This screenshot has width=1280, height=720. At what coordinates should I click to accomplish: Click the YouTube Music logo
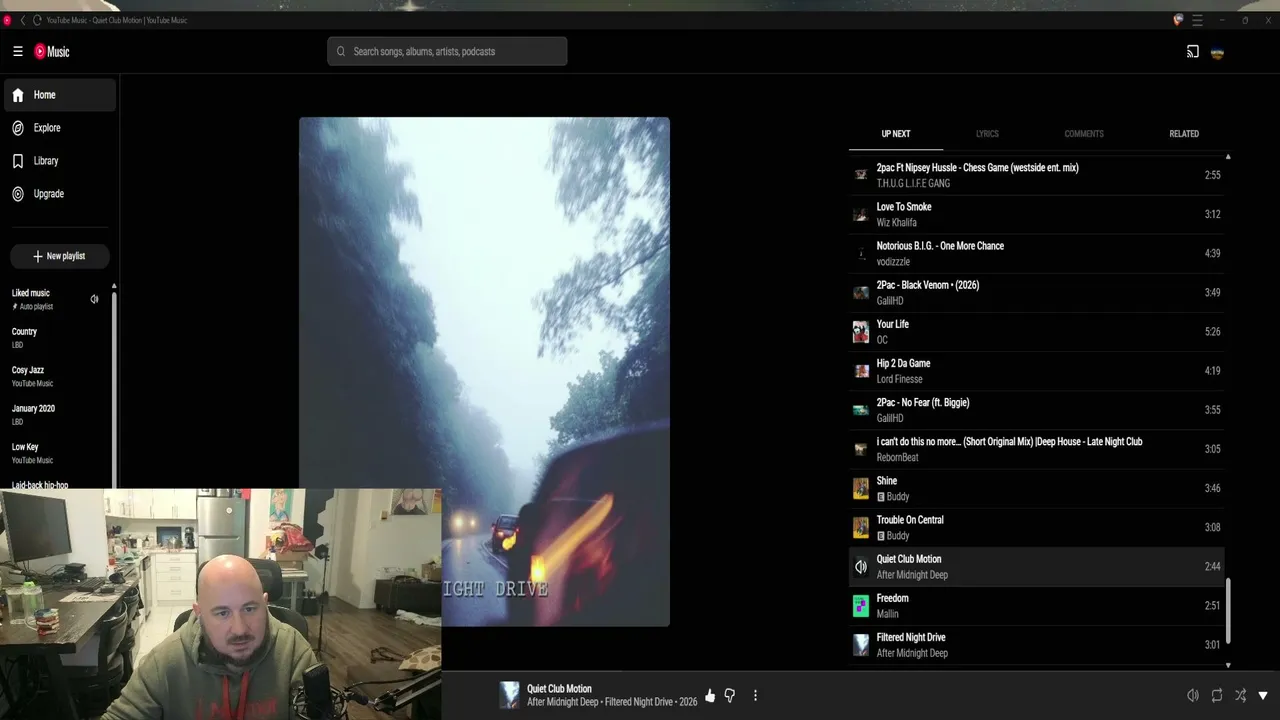52,52
